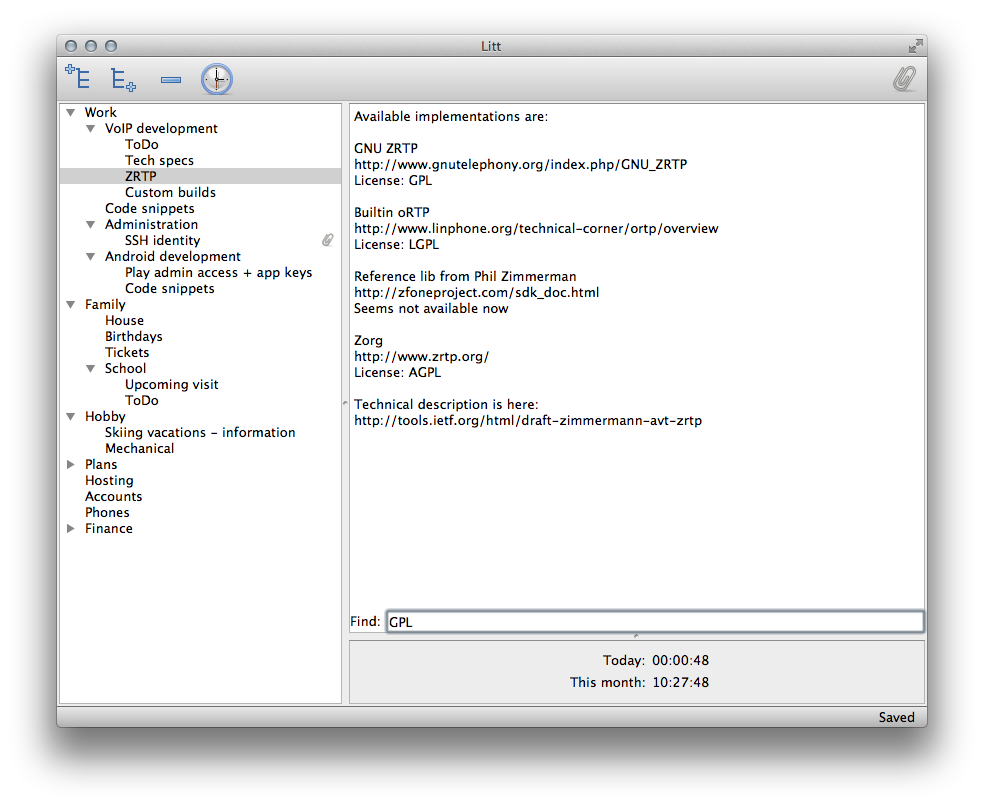
Task: Expand the Plans tree node
Action: [x=71, y=465]
